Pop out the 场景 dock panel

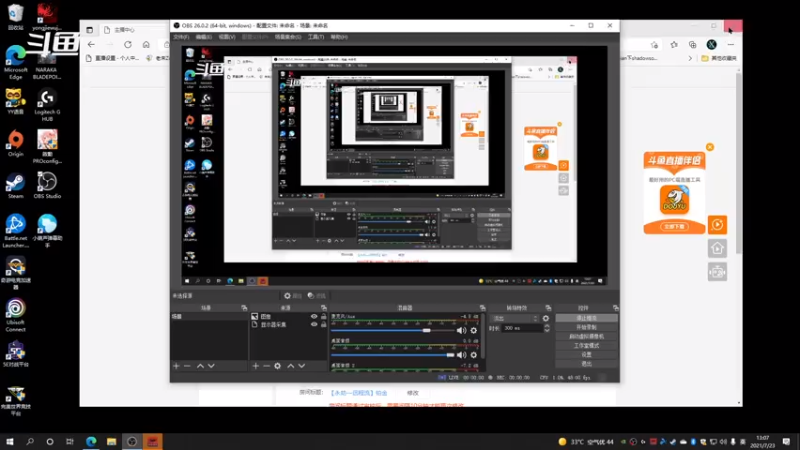(x=244, y=308)
